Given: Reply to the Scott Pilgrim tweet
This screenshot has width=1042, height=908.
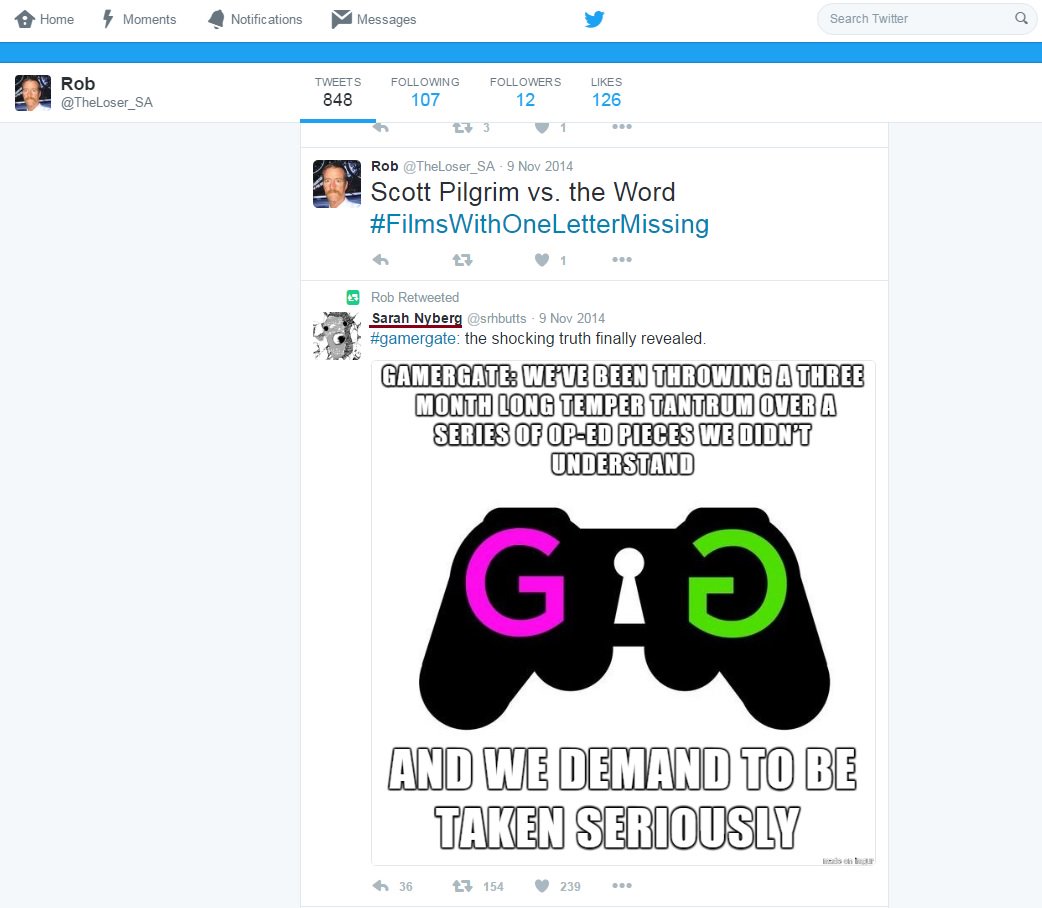Looking at the screenshot, I should point(381,260).
